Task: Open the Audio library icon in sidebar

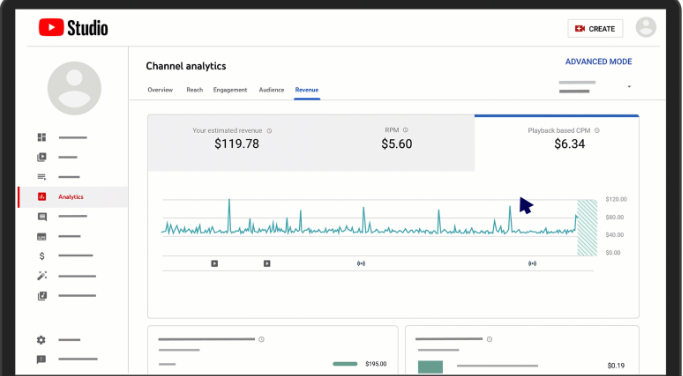Action: (42, 296)
